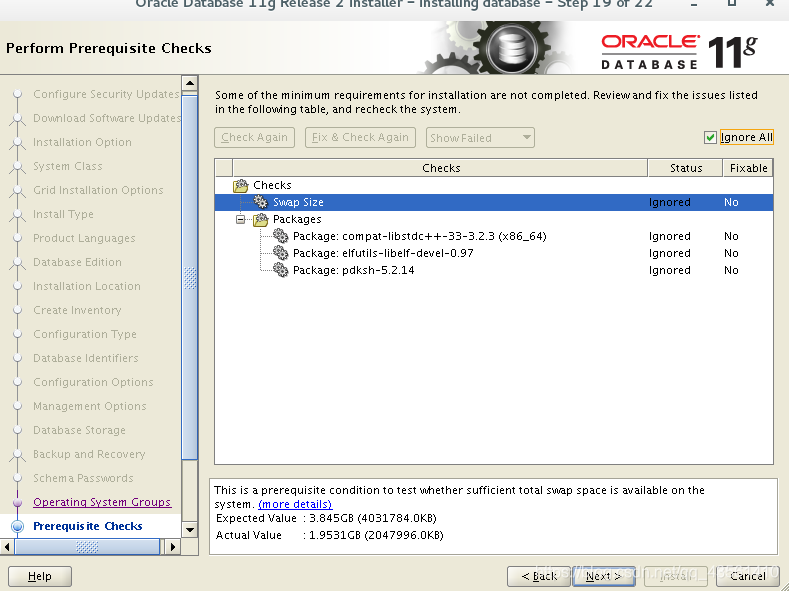
Task: Collapse the Packages tree node
Action: pyautogui.click(x=241, y=219)
